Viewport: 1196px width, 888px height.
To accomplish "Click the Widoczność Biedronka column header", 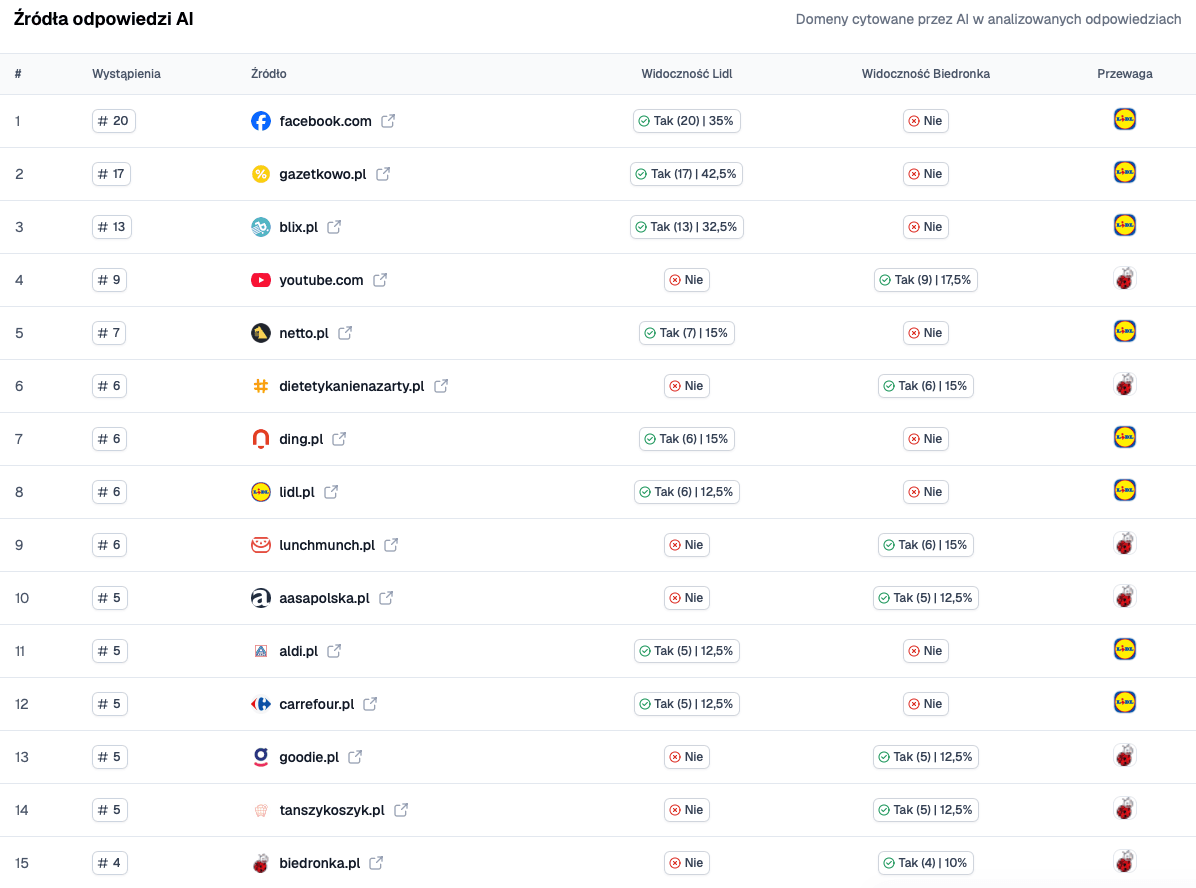I will [925, 74].
